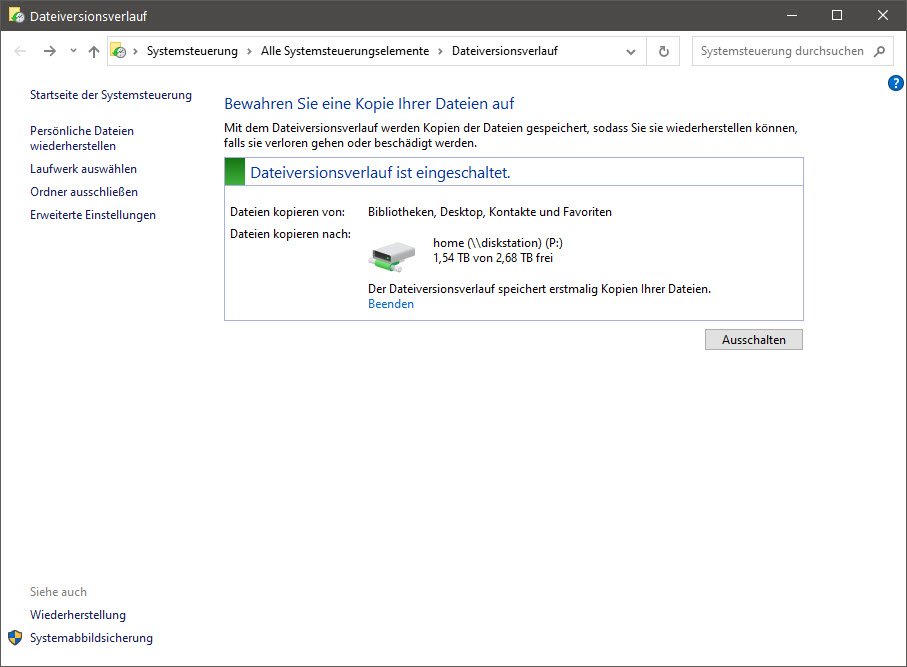Screen dimensions: 907x667
Task: Navigate up one level arrow
Action: click(94, 51)
